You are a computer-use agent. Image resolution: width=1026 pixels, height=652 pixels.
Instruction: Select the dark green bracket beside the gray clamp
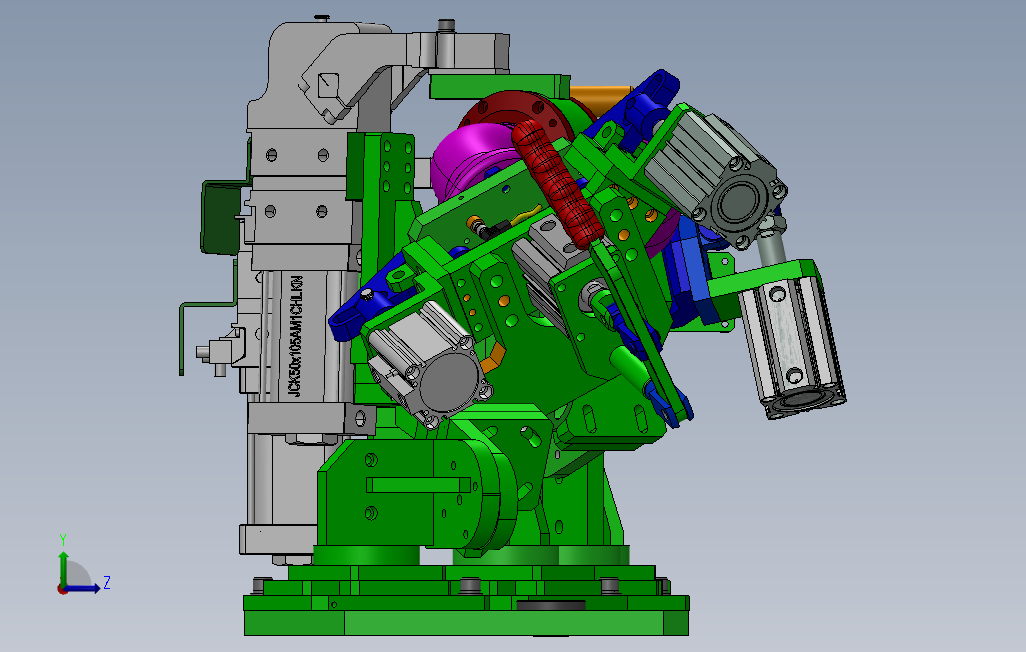tap(220, 217)
